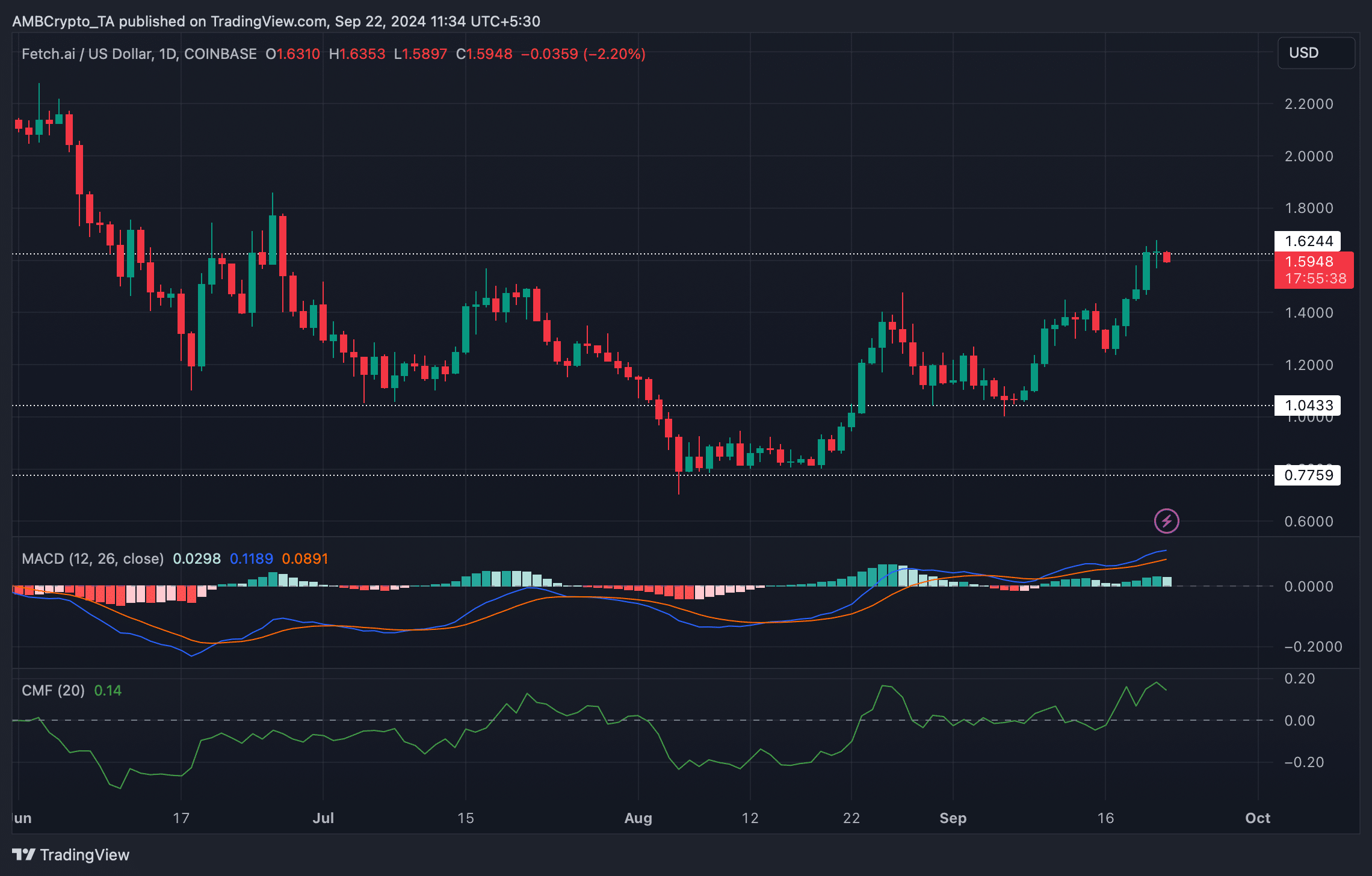Click the 1.0433 price level label
The image size is (1372, 876).
click(1308, 406)
